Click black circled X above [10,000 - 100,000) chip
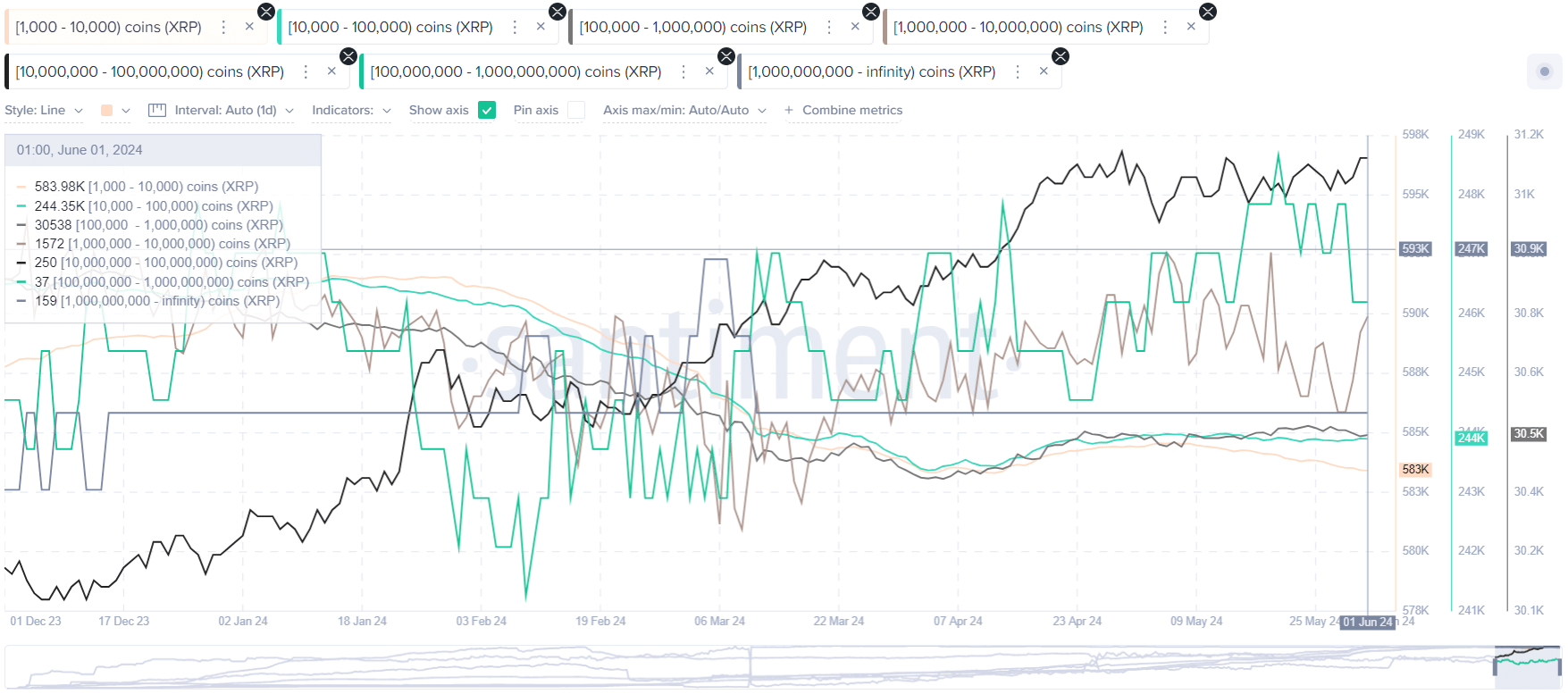This screenshot has width=1568, height=694. coord(558,12)
